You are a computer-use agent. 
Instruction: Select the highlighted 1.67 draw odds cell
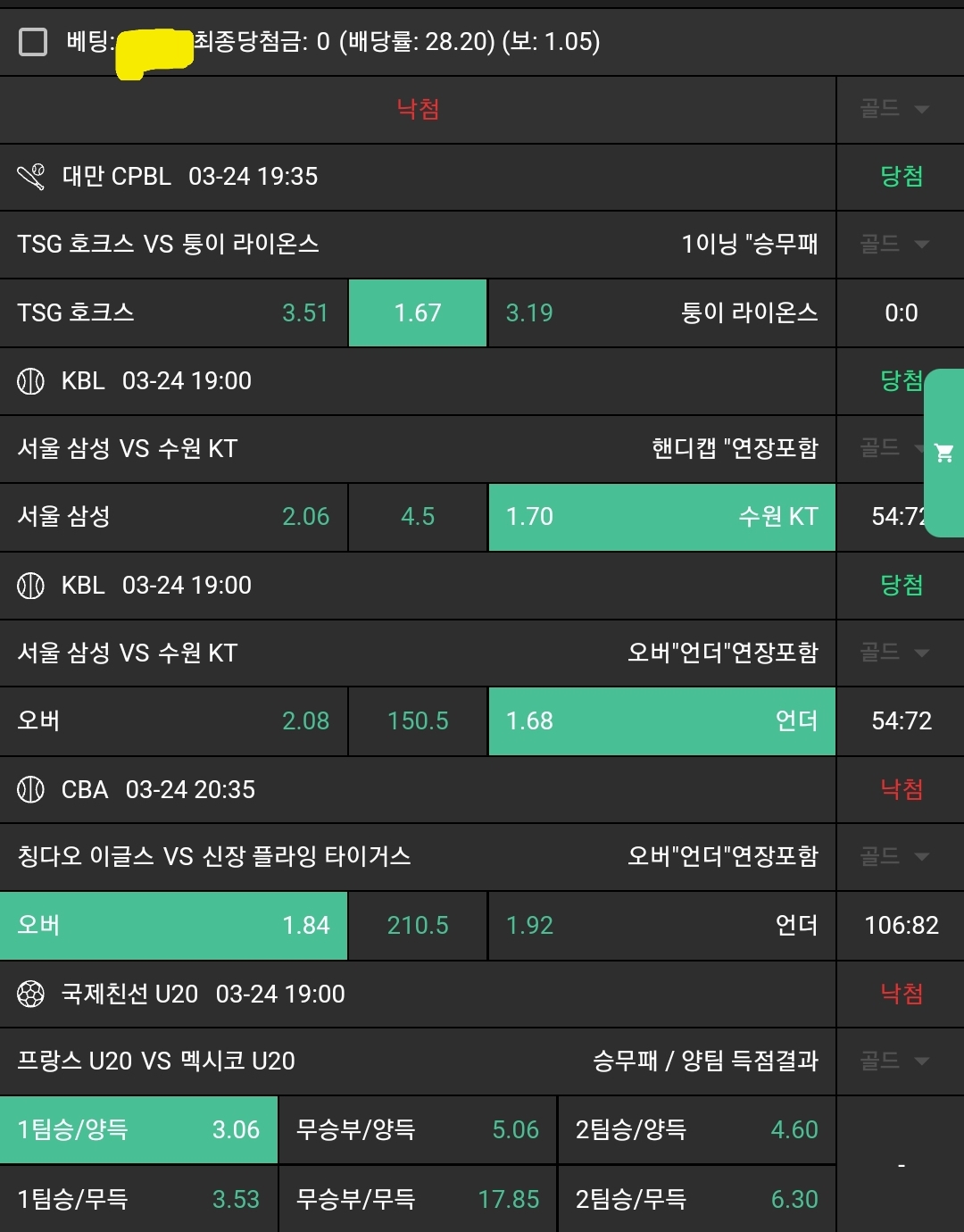pos(418,313)
